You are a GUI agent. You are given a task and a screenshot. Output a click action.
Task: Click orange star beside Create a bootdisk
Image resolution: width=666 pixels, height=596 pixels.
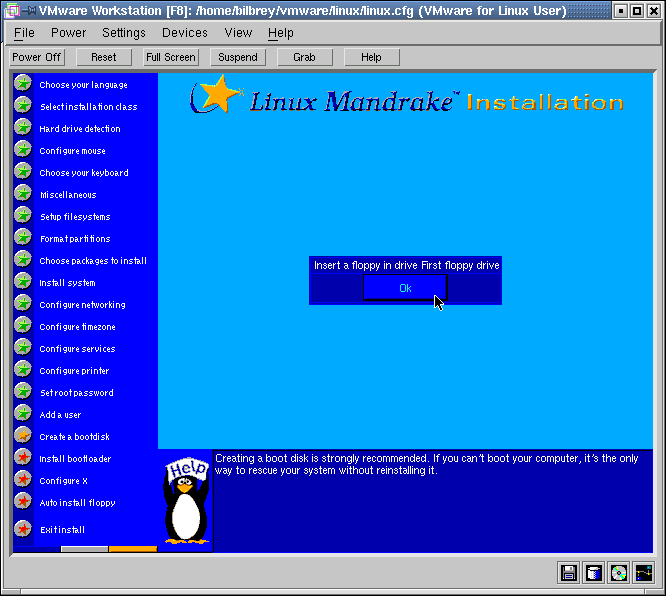tap(23, 436)
